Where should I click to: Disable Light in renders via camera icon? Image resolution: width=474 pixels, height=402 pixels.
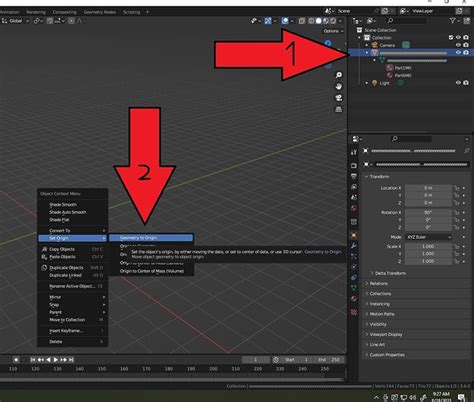pos(466,83)
